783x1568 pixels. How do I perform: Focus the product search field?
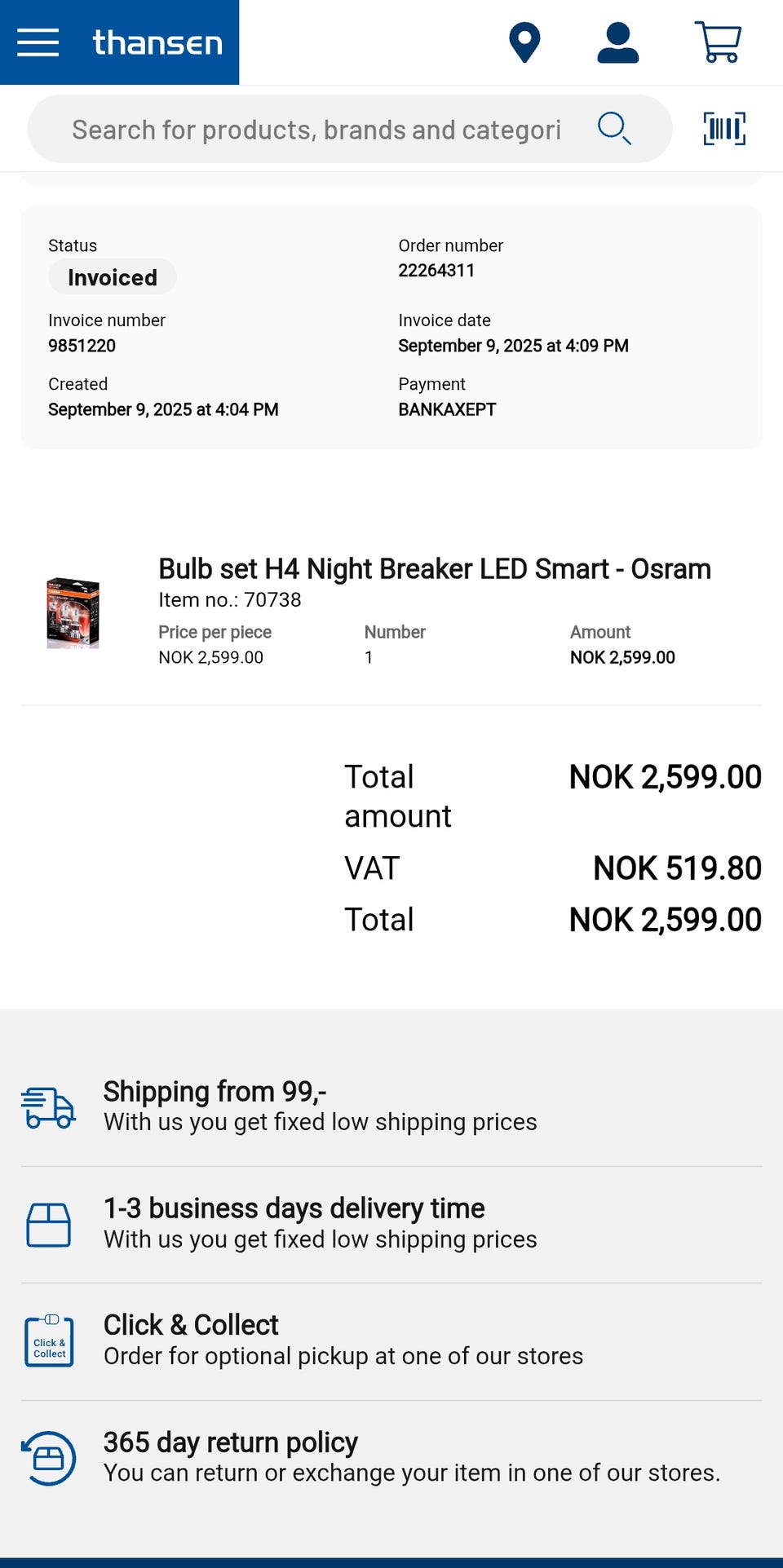pyautogui.click(x=316, y=130)
